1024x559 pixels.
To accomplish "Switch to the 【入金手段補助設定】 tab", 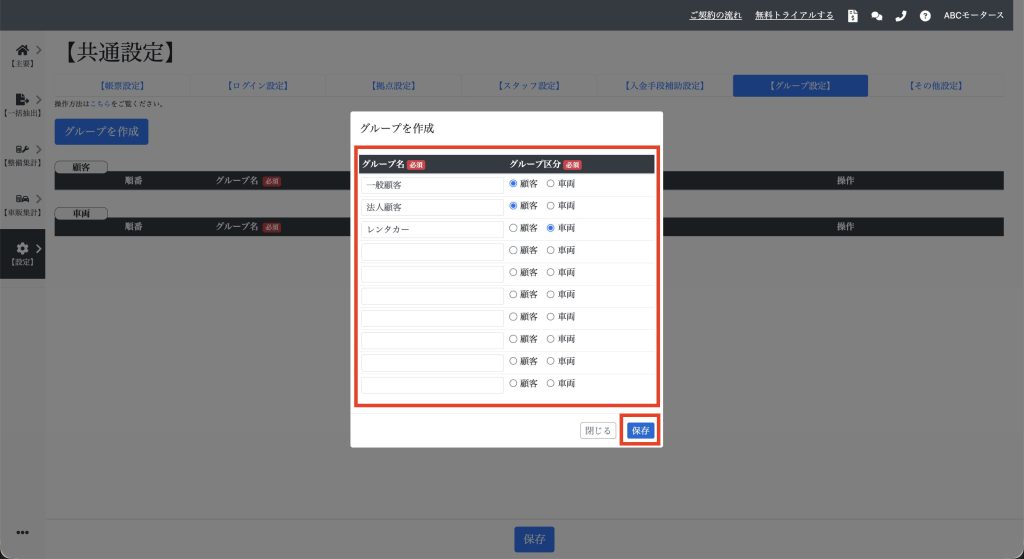I will [x=665, y=86].
